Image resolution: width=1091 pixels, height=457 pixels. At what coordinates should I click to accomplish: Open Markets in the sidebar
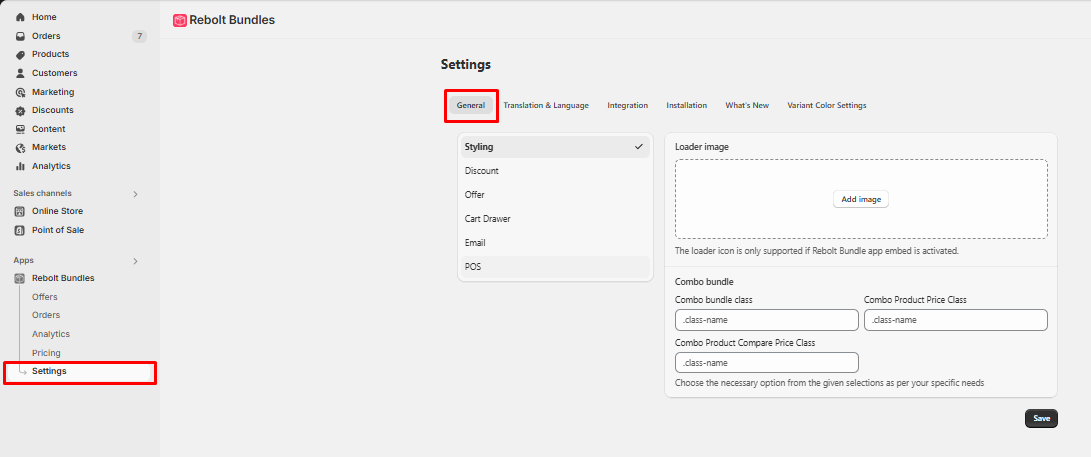click(49, 147)
